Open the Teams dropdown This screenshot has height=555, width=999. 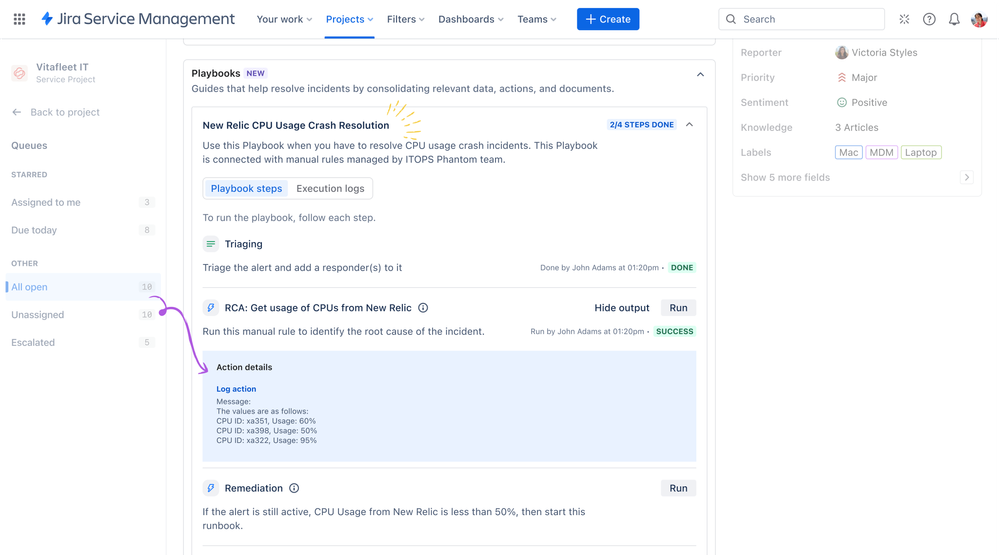(x=536, y=19)
